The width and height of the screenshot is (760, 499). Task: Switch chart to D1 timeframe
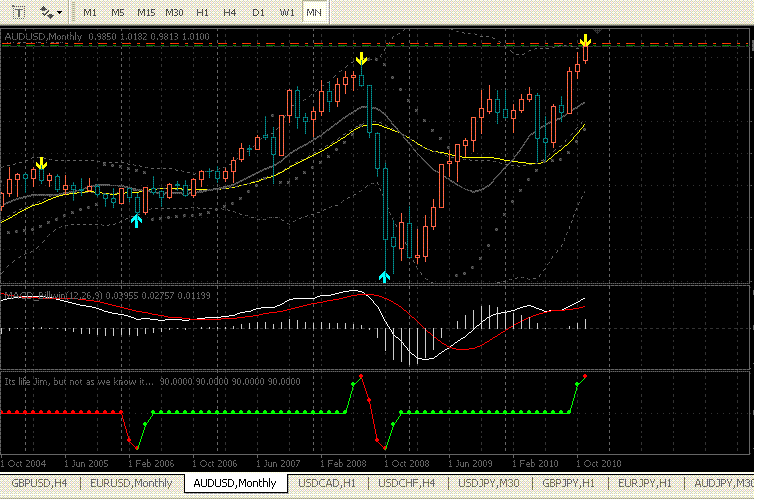tap(258, 13)
